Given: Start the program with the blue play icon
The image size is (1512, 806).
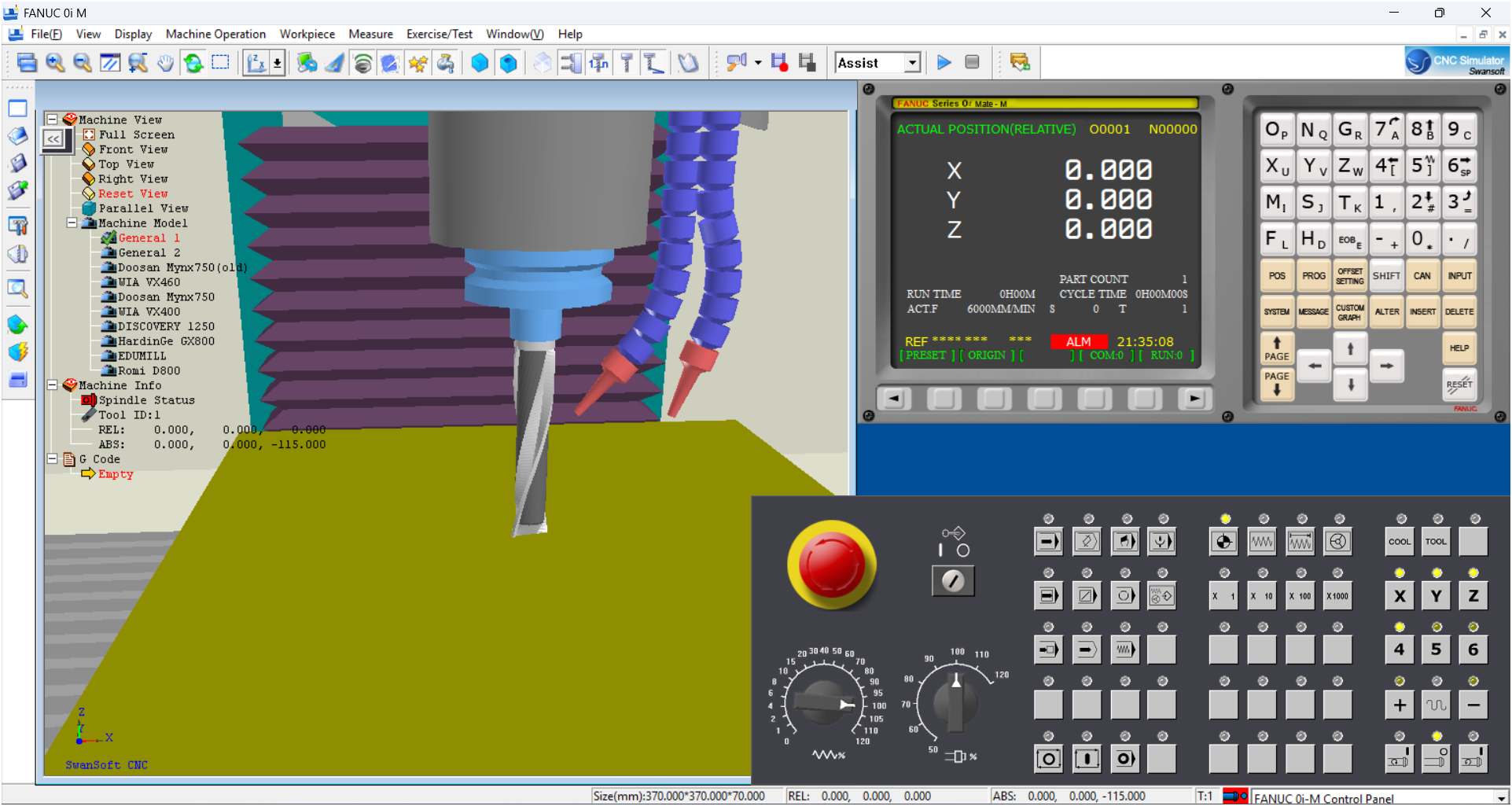Looking at the screenshot, I should click(x=944, y=62).
